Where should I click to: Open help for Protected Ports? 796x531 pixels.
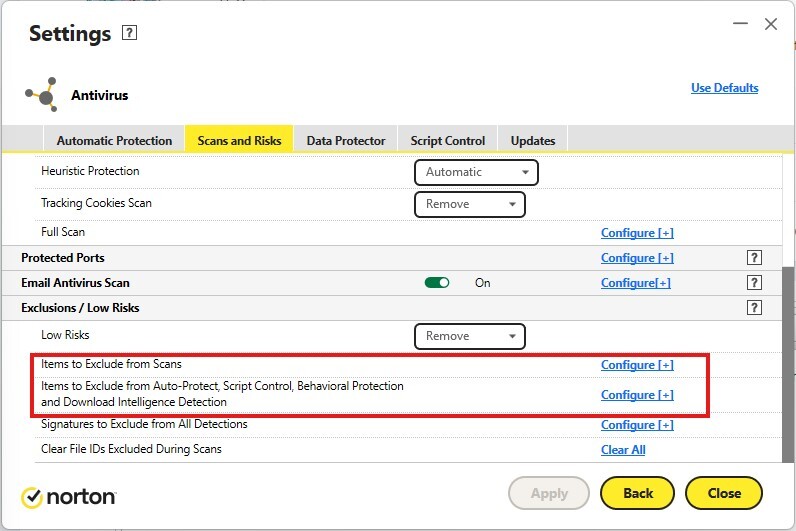pos(754,258)
